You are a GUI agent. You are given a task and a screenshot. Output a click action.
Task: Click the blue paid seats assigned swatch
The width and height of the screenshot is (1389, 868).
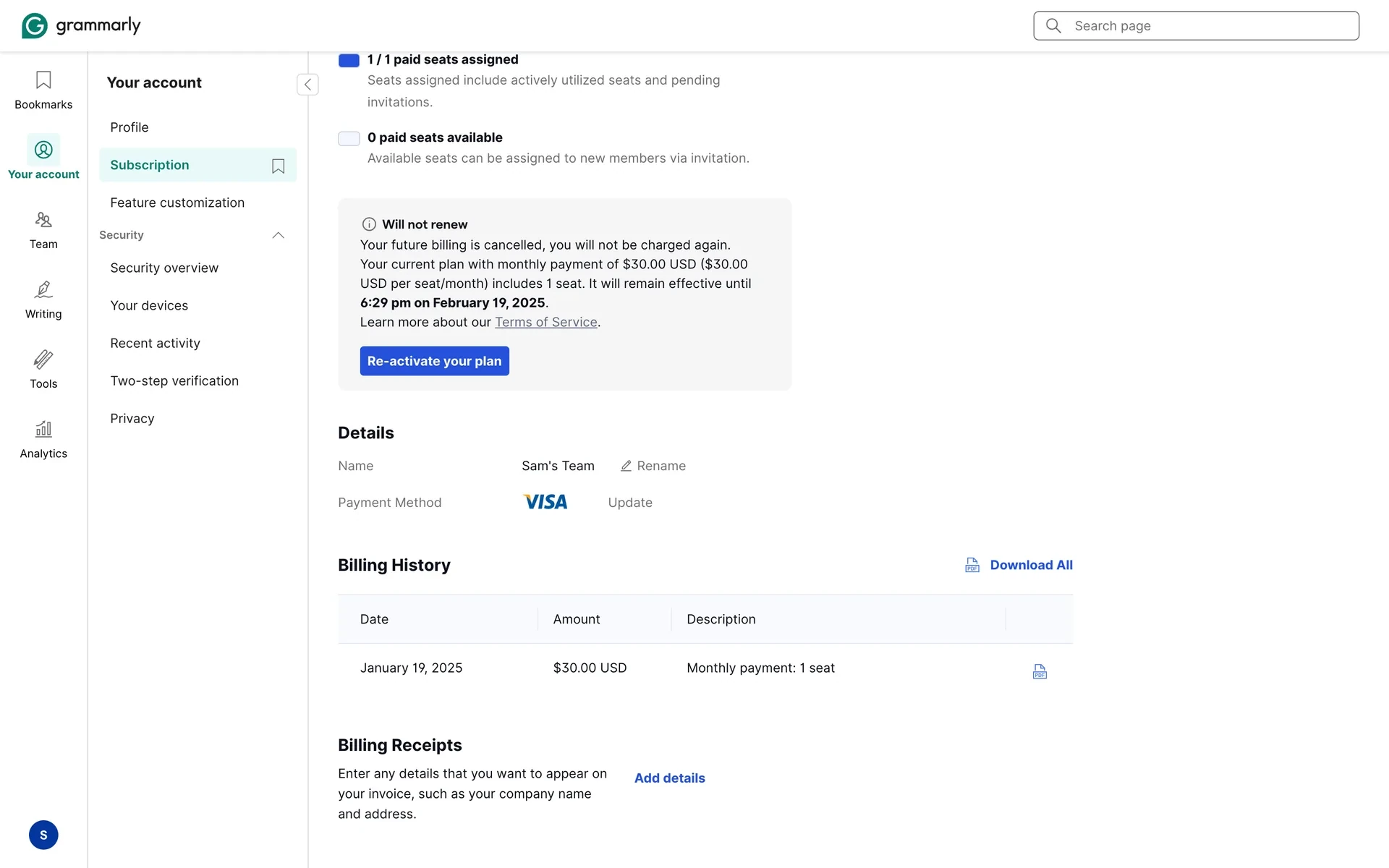349,60
